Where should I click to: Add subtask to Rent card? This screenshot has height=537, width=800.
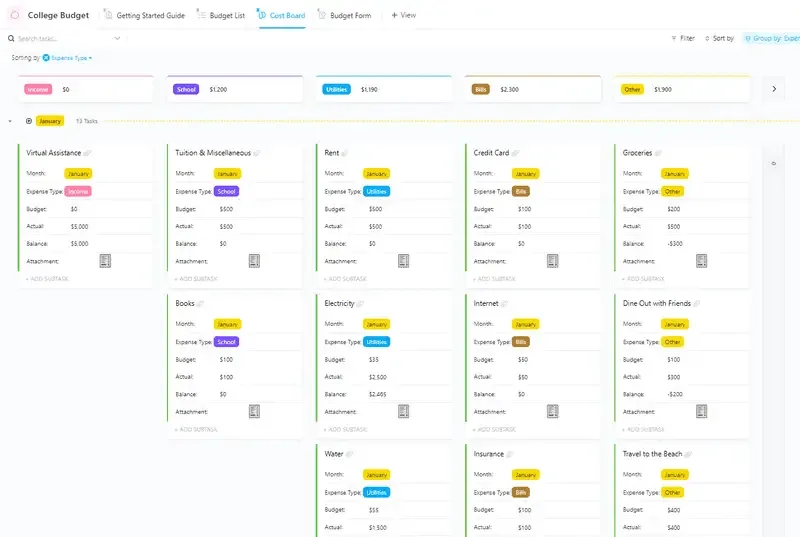(345, 279)
